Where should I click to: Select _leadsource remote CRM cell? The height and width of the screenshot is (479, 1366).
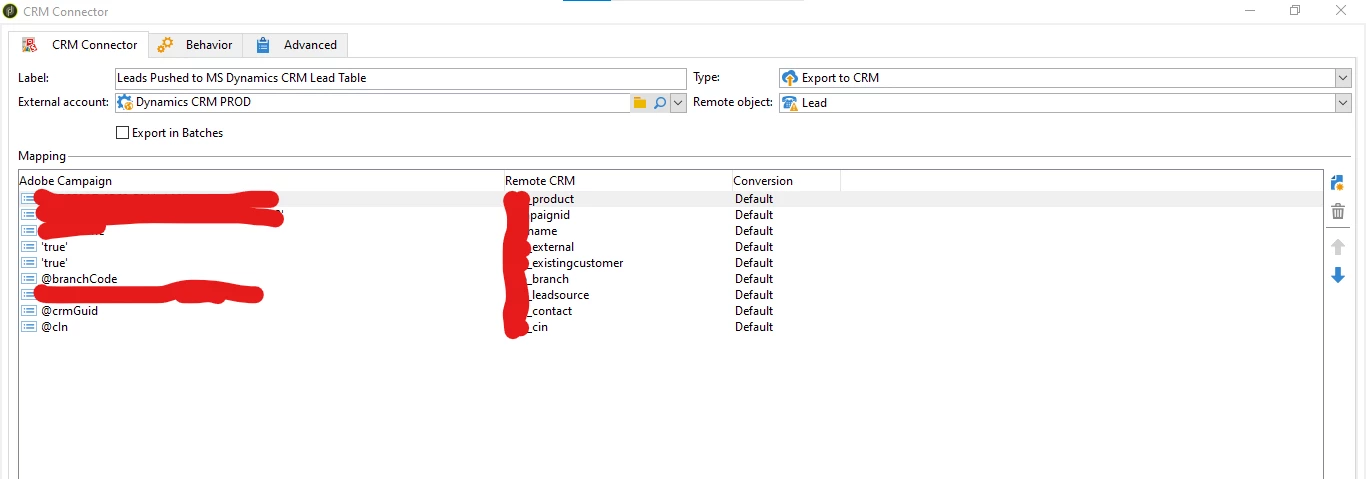(x=558, y=295)
